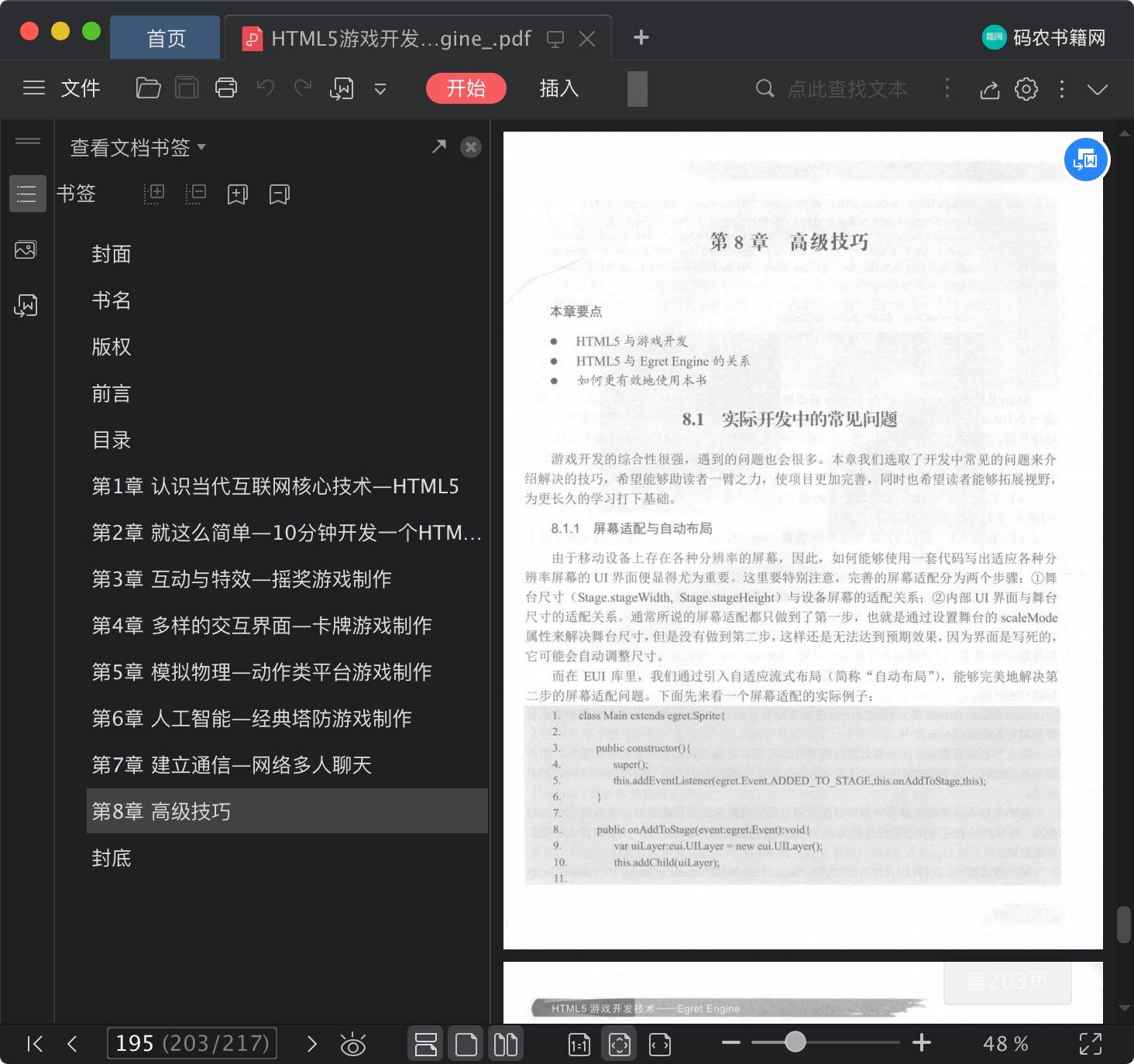The image size is (1134, 1064).
Task: Go to first page button
Action: pyautogui.click(x=34, y=1044)
